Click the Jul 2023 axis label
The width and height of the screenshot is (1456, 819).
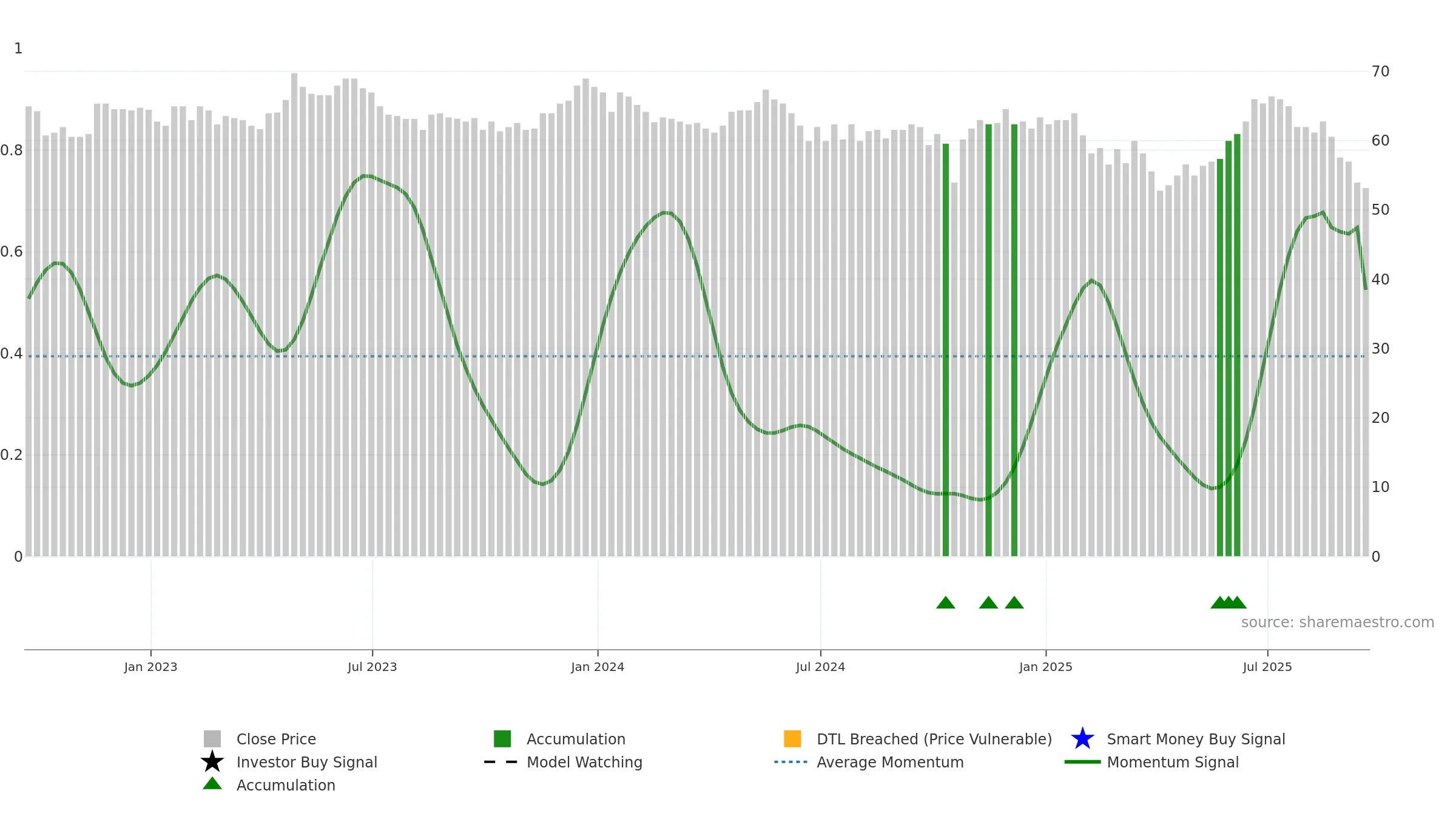tap(372, 667)
